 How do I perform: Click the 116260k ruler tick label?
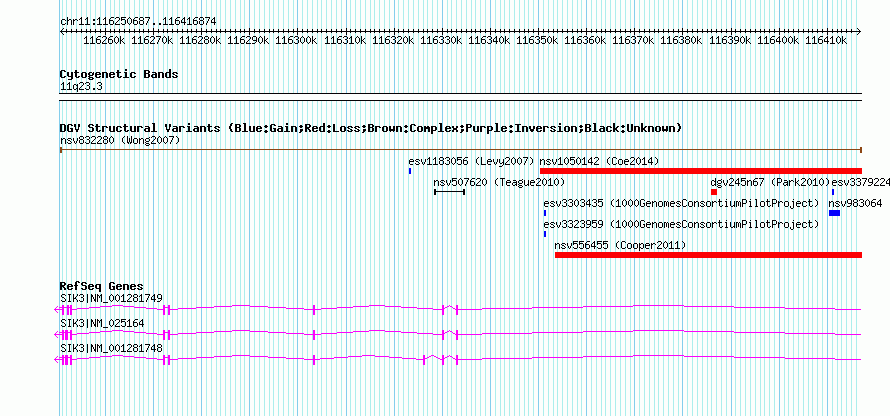(x=104, y=40)
